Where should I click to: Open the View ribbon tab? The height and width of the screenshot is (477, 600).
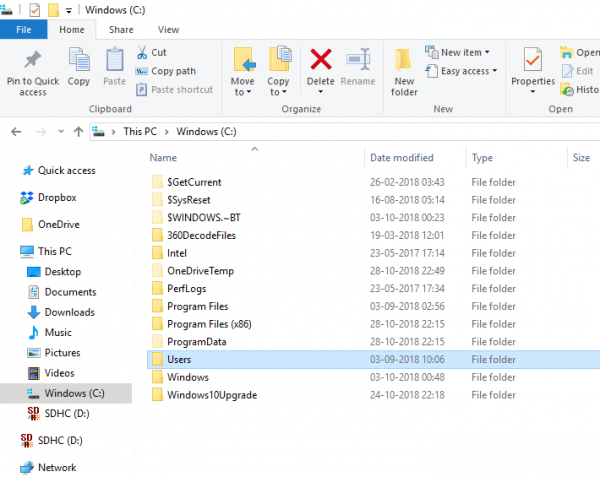[x=169, y=30]
